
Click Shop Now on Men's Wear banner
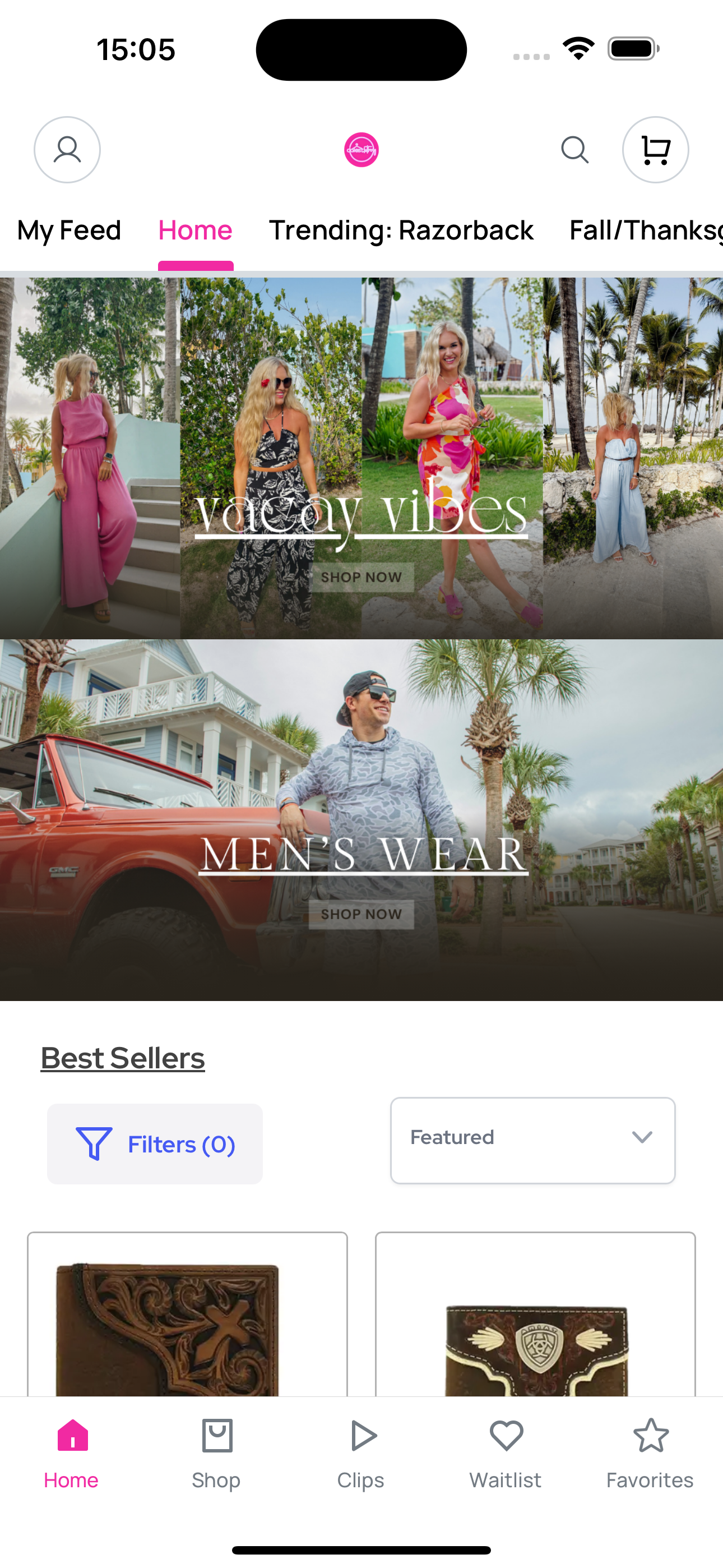tap(361, 914)
